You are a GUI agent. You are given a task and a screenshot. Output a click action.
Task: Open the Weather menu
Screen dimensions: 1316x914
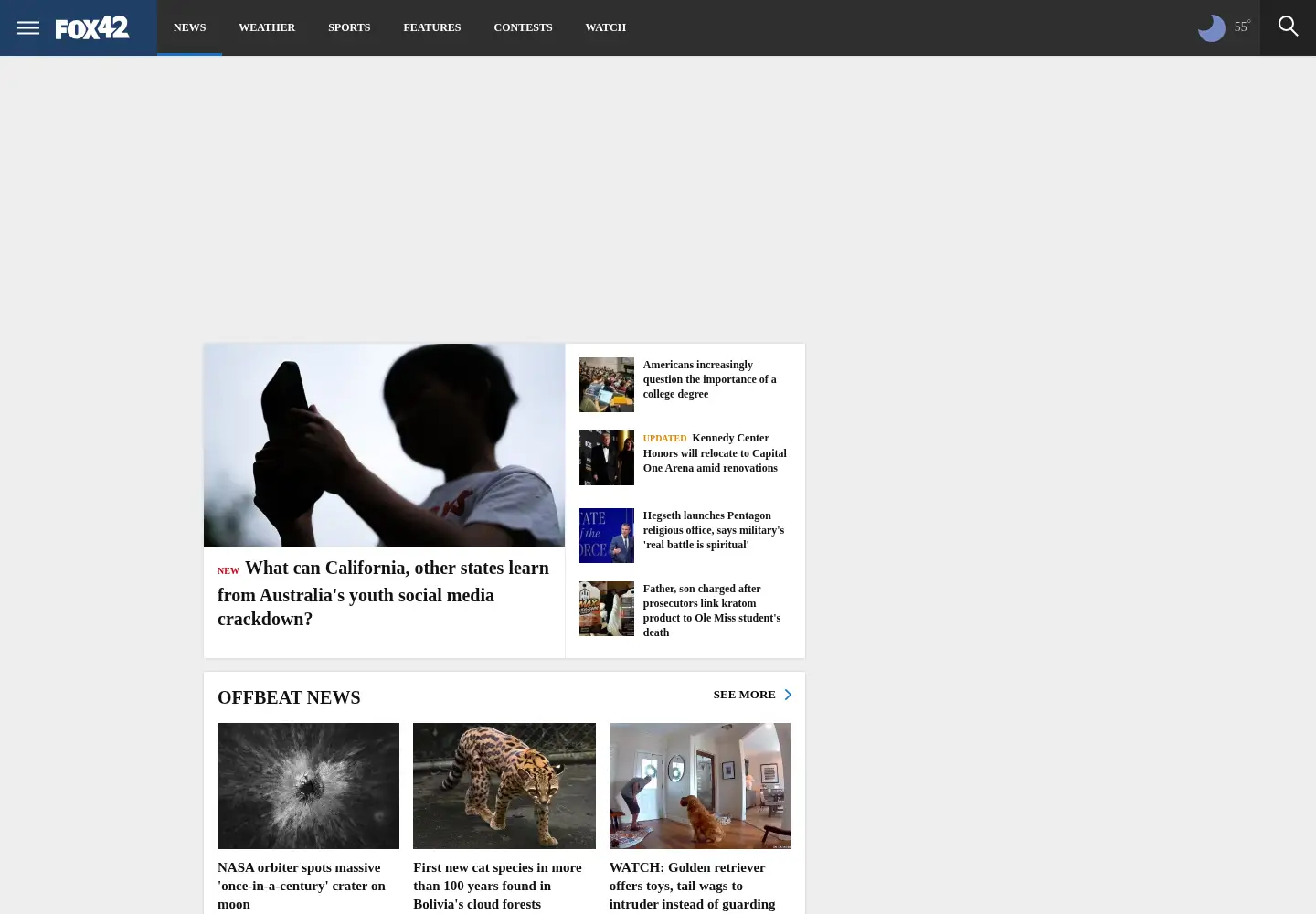click(267, 27)
